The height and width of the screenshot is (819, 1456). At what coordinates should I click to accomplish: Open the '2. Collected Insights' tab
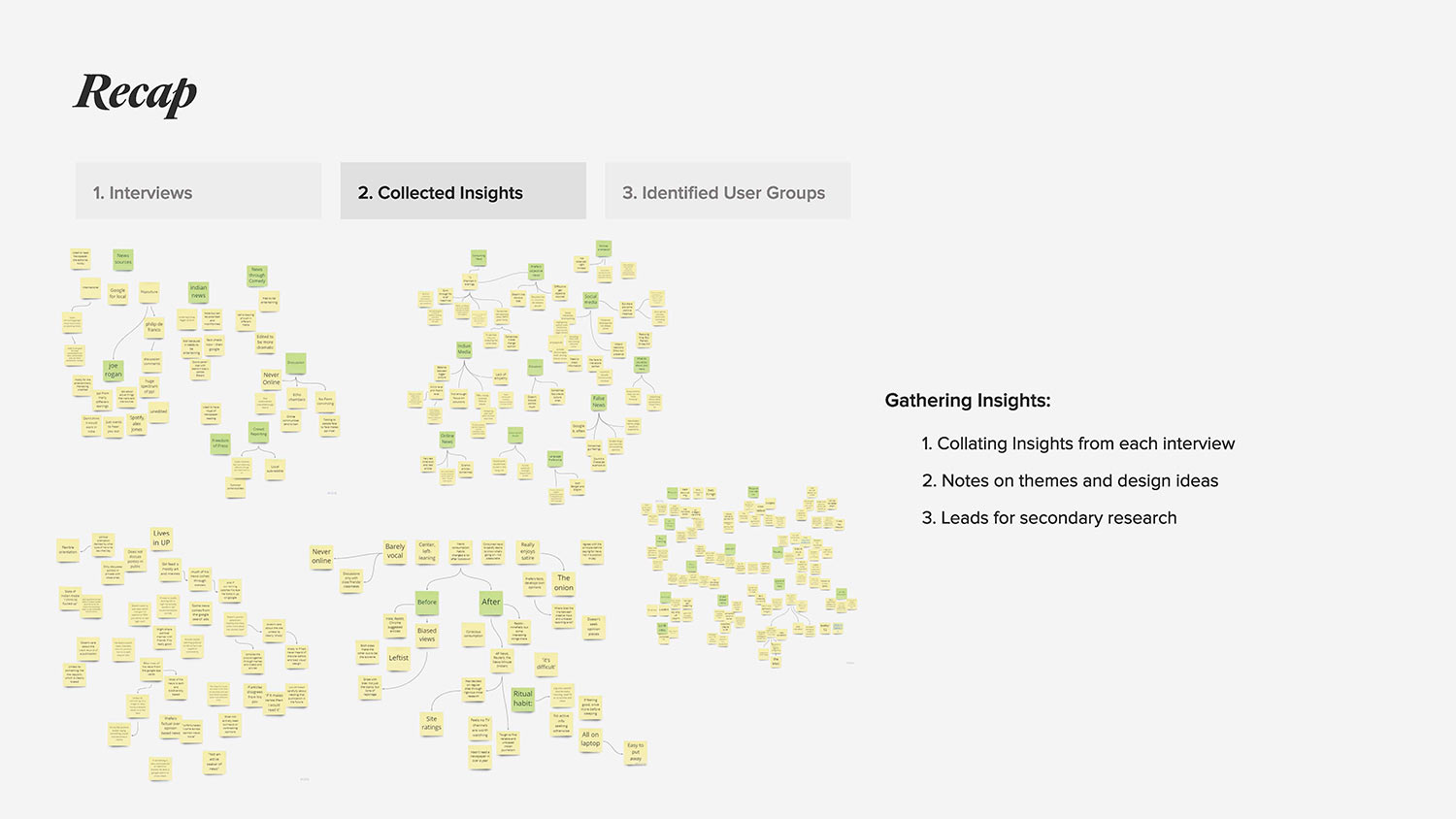[463, 191]
